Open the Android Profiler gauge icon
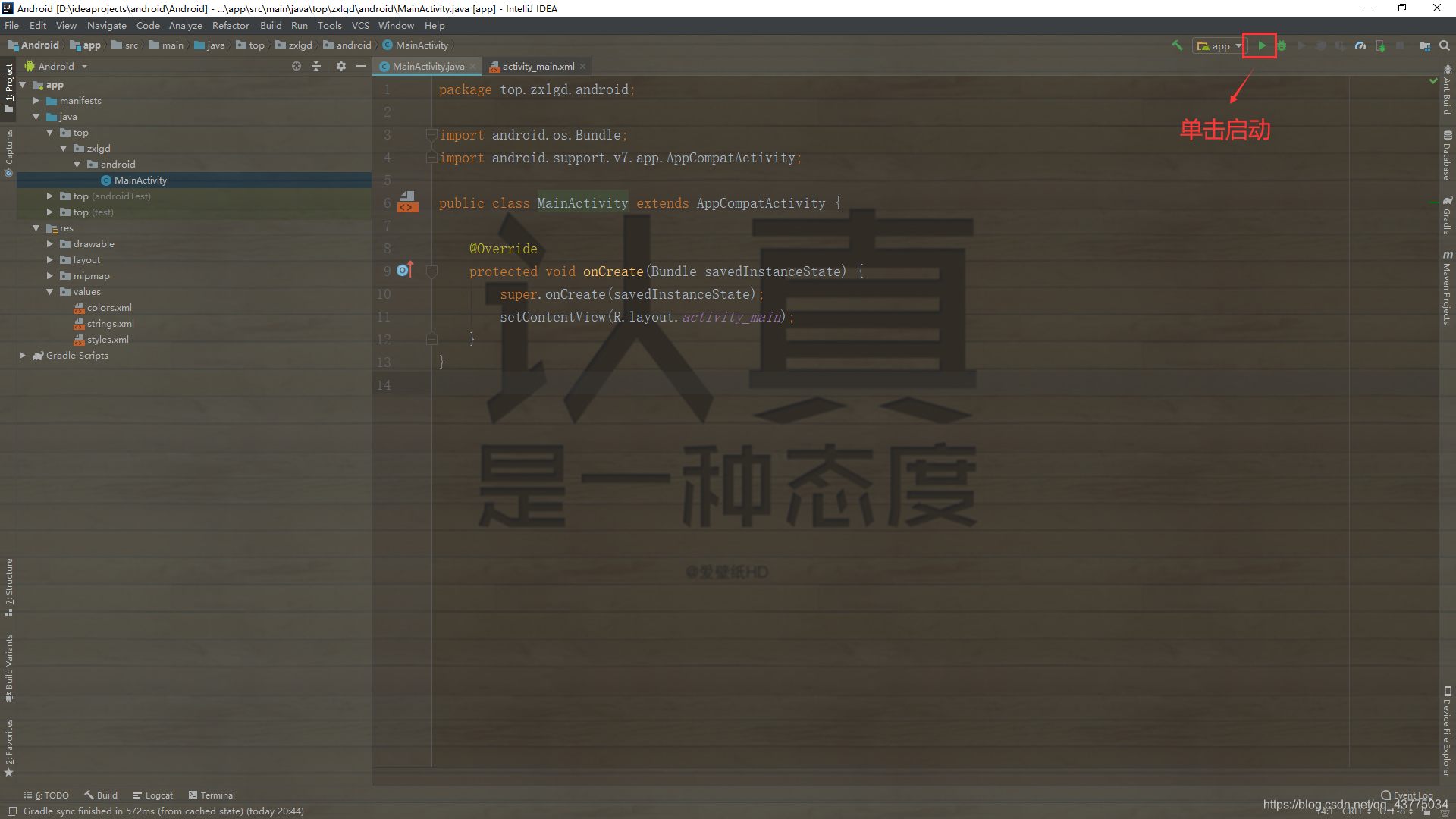Screen dimensions: 1456x819 click(x=1360, y=45)
